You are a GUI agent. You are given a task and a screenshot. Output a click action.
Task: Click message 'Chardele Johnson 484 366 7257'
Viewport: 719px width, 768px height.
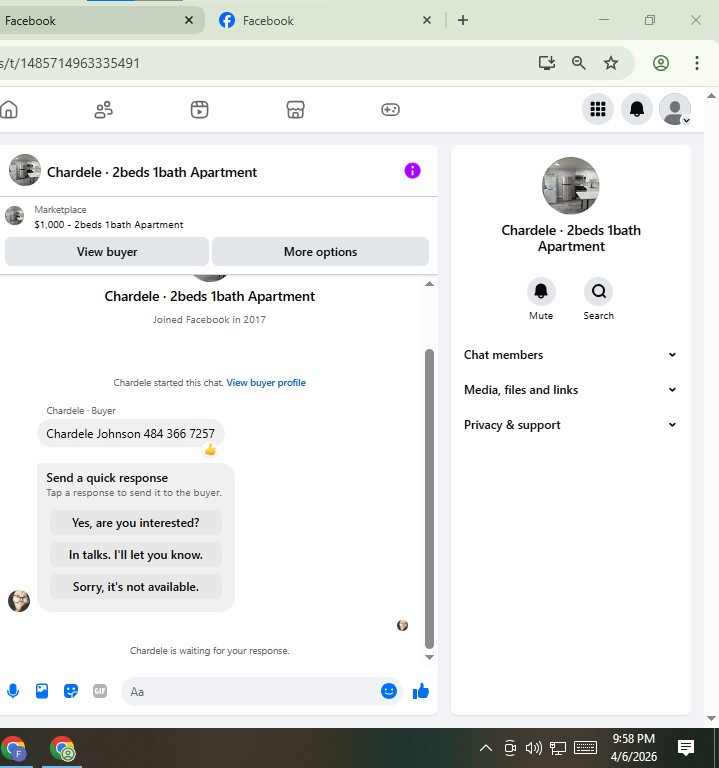[130, 433]
